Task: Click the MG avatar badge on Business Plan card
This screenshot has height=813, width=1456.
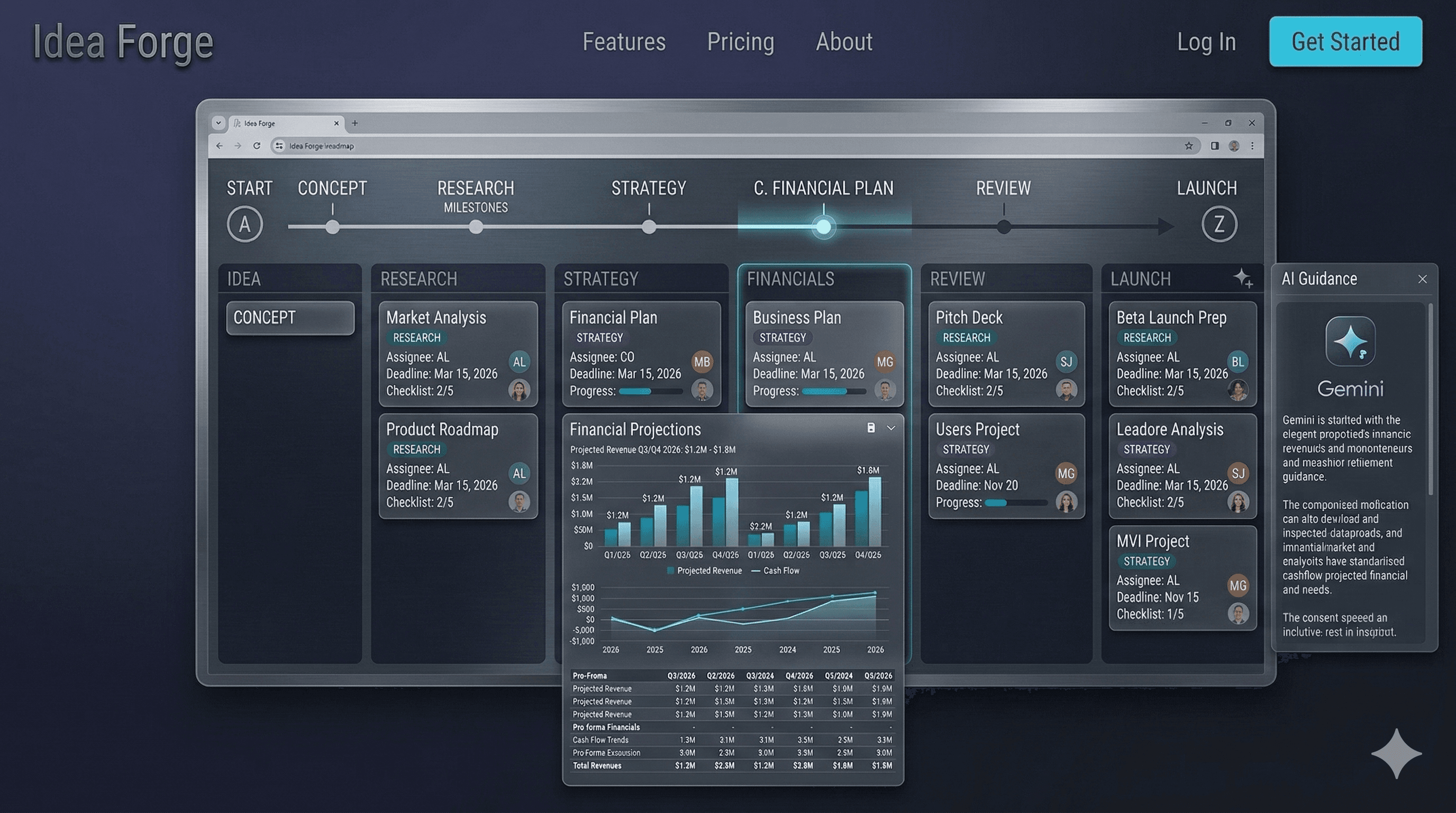Action: (885, 362)
